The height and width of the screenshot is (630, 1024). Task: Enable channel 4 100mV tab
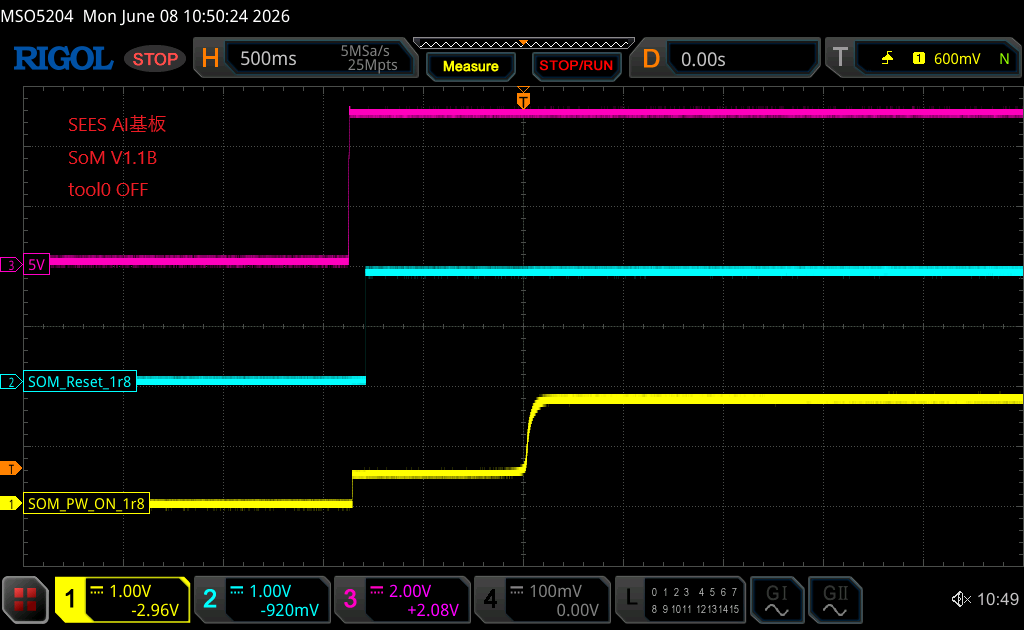pos(541,599)
